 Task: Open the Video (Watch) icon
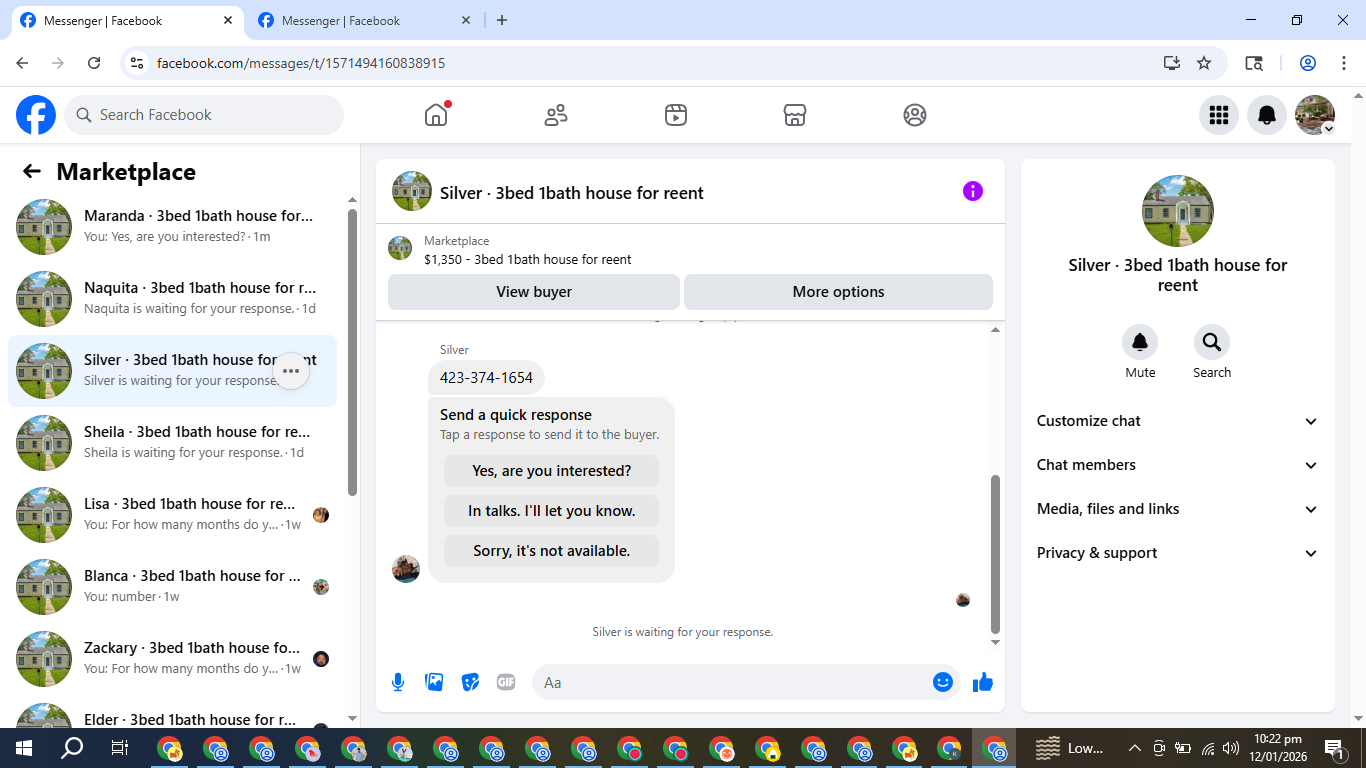point(676,115)
